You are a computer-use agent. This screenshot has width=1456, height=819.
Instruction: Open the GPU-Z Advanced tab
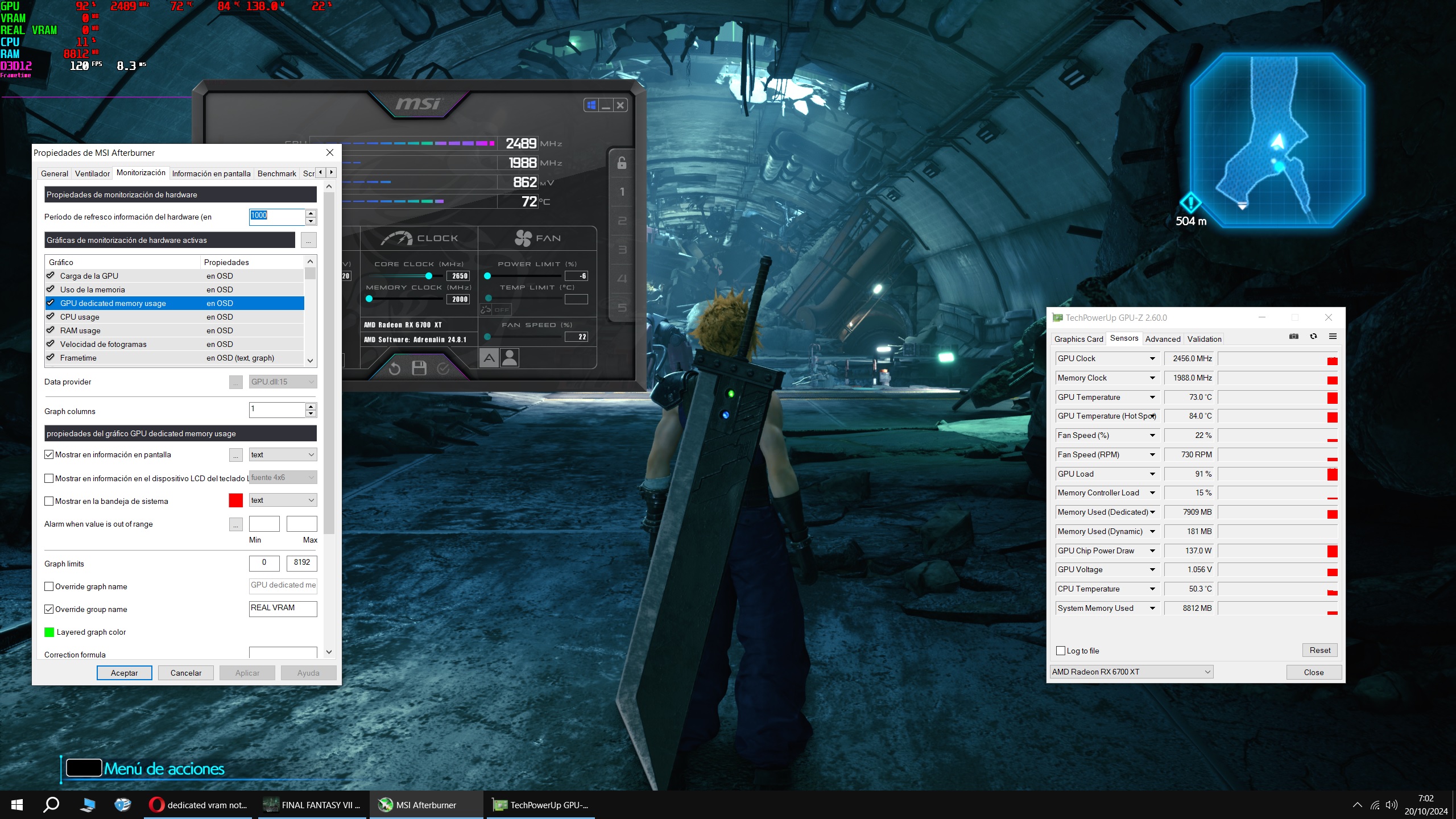coord(1163,339)
